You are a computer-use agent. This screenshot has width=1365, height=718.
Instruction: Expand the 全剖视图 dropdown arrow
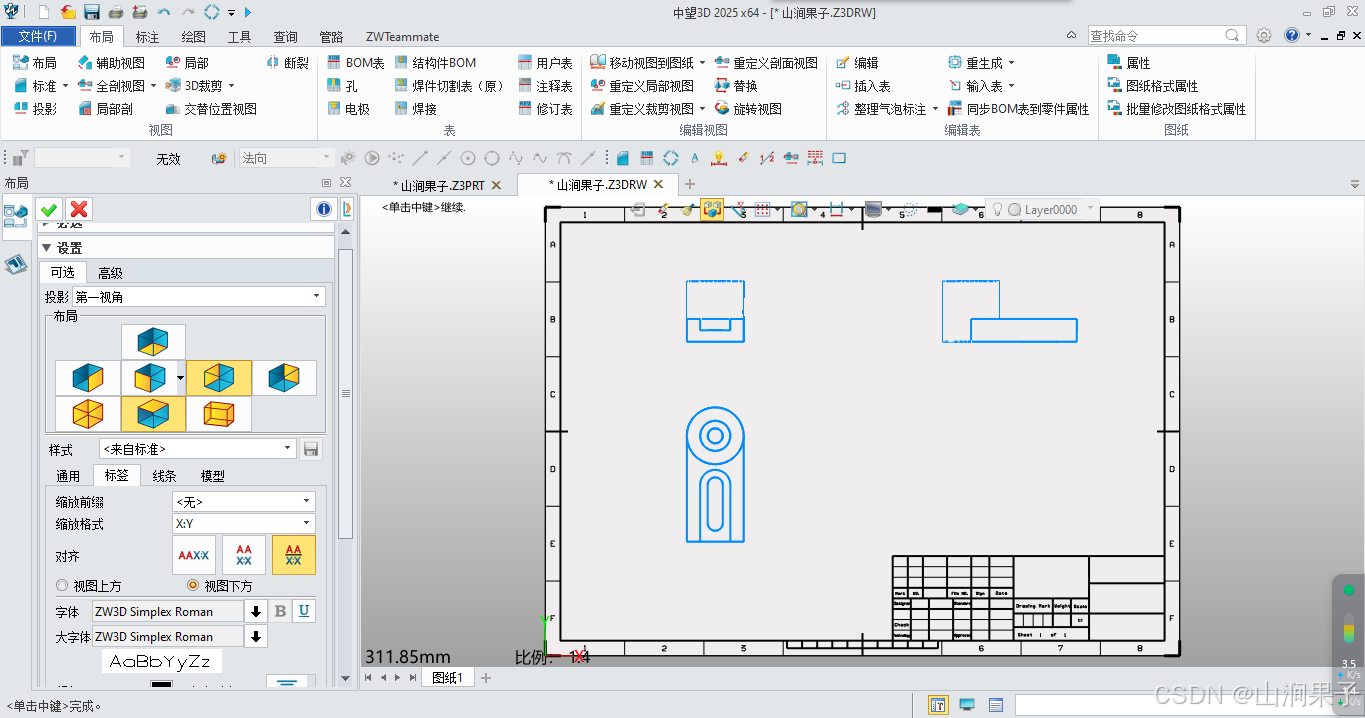click(153, 86)
